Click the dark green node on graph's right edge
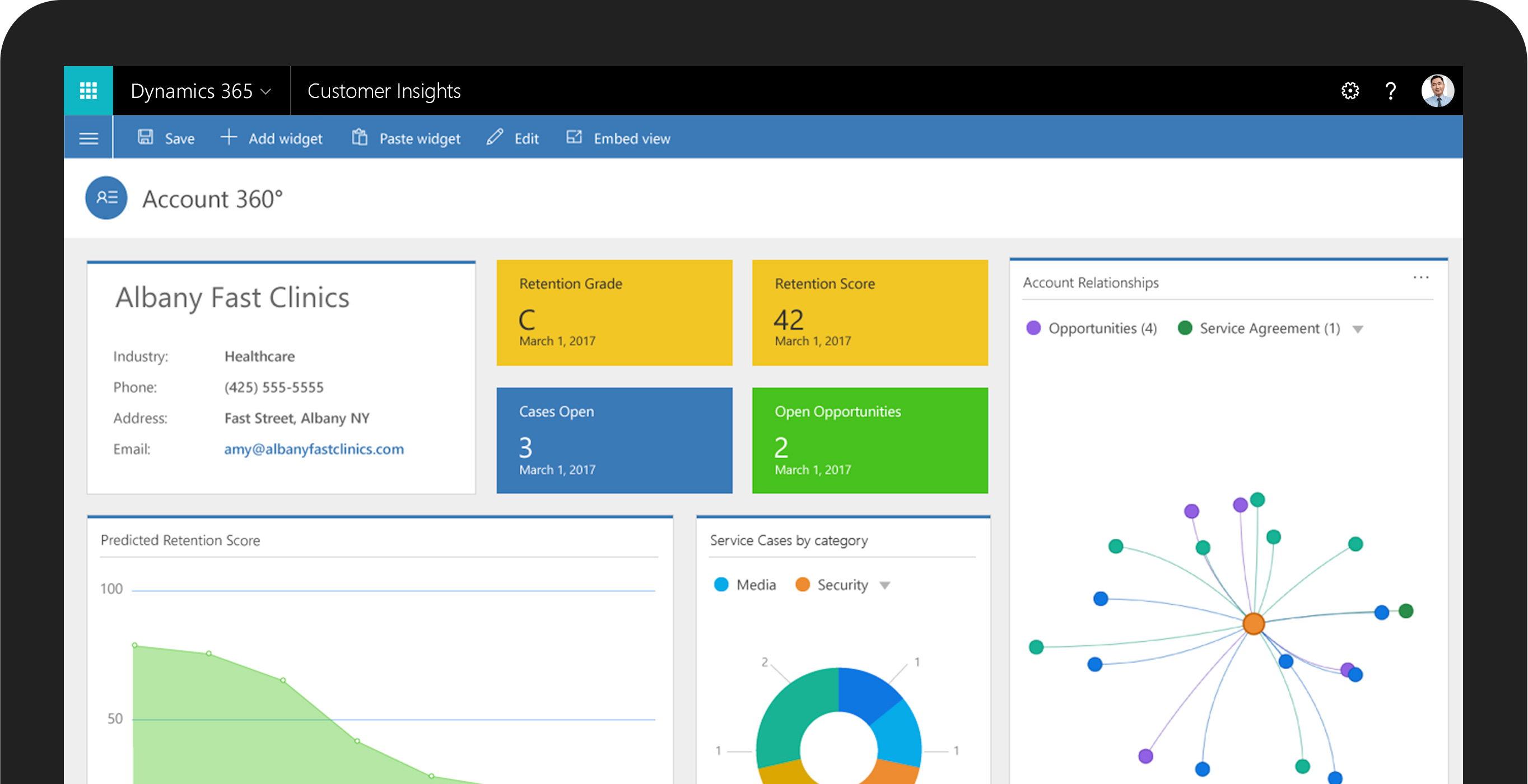This screenshot has width=1528, height=784. pyautogui.click(x=1406, y=611)
